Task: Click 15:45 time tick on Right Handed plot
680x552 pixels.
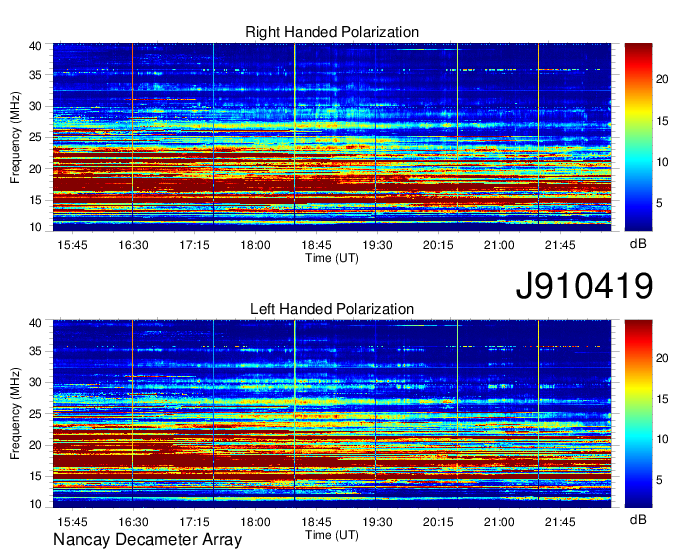Action: point(72,245)
